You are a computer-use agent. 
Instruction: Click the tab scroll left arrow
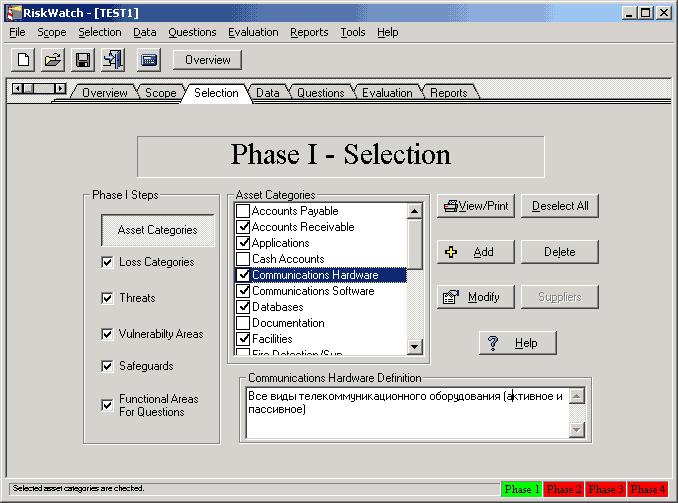(17, 89)
